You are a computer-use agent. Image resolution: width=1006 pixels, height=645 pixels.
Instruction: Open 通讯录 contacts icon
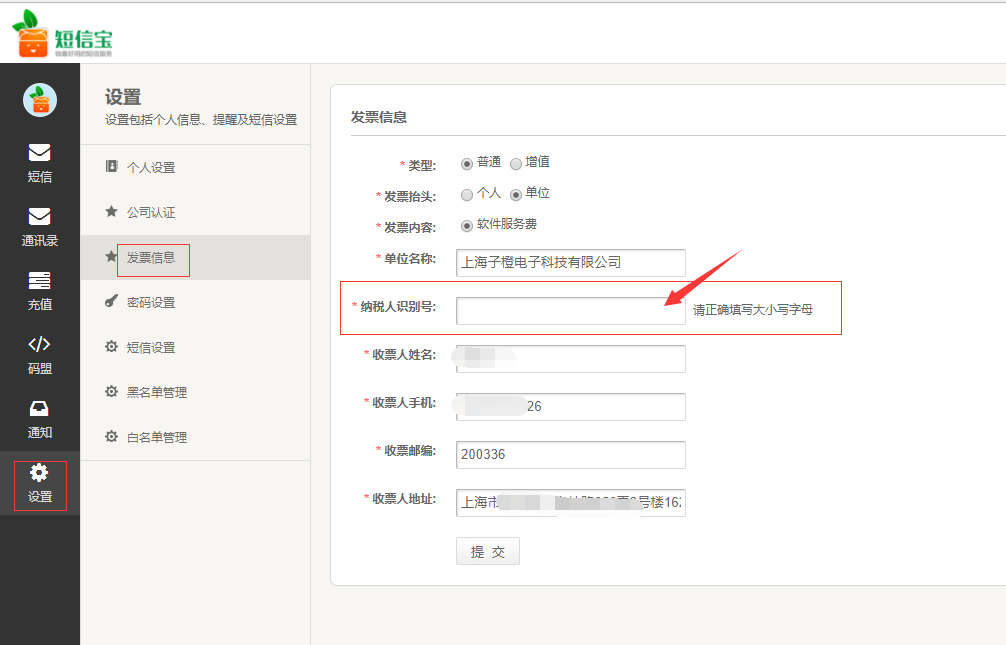39,217
